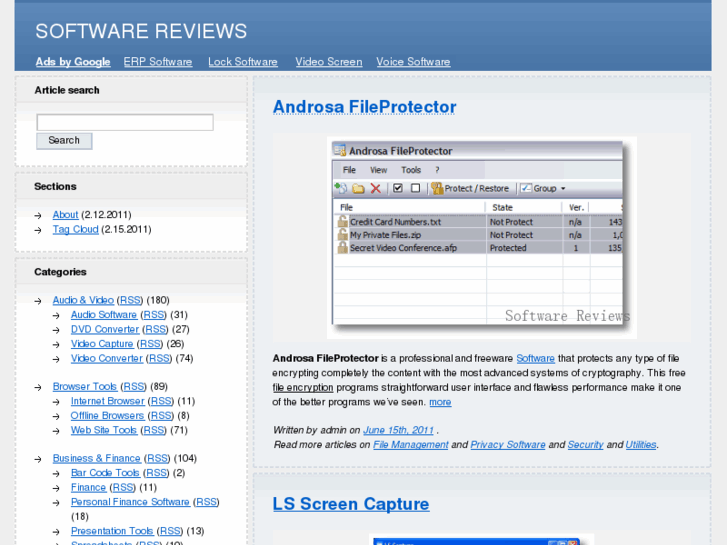Follow the Software link in article text
The image size is (727, 545).
[x=536, y=358]
